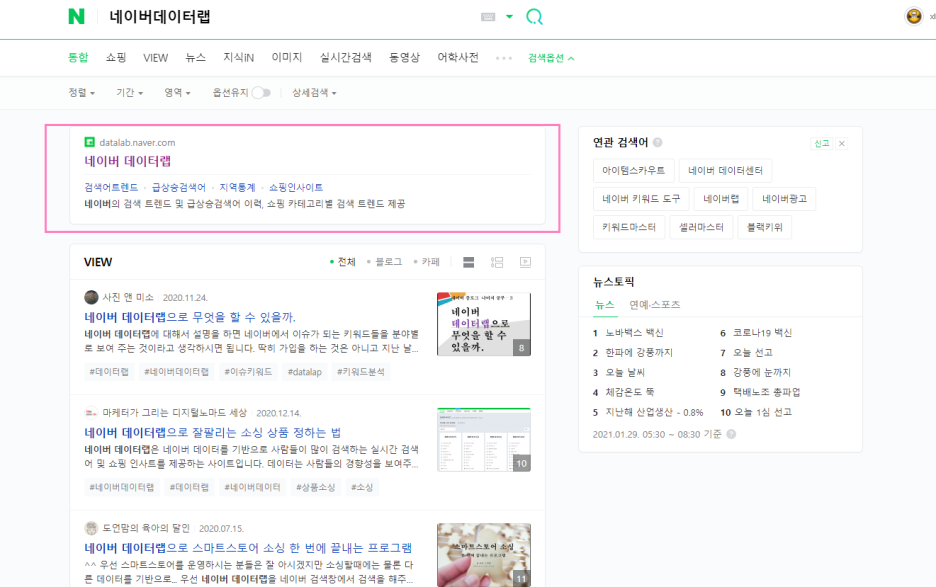
Task: Toggle the 옵션유지 switch
Action: (x=261, y=93)
